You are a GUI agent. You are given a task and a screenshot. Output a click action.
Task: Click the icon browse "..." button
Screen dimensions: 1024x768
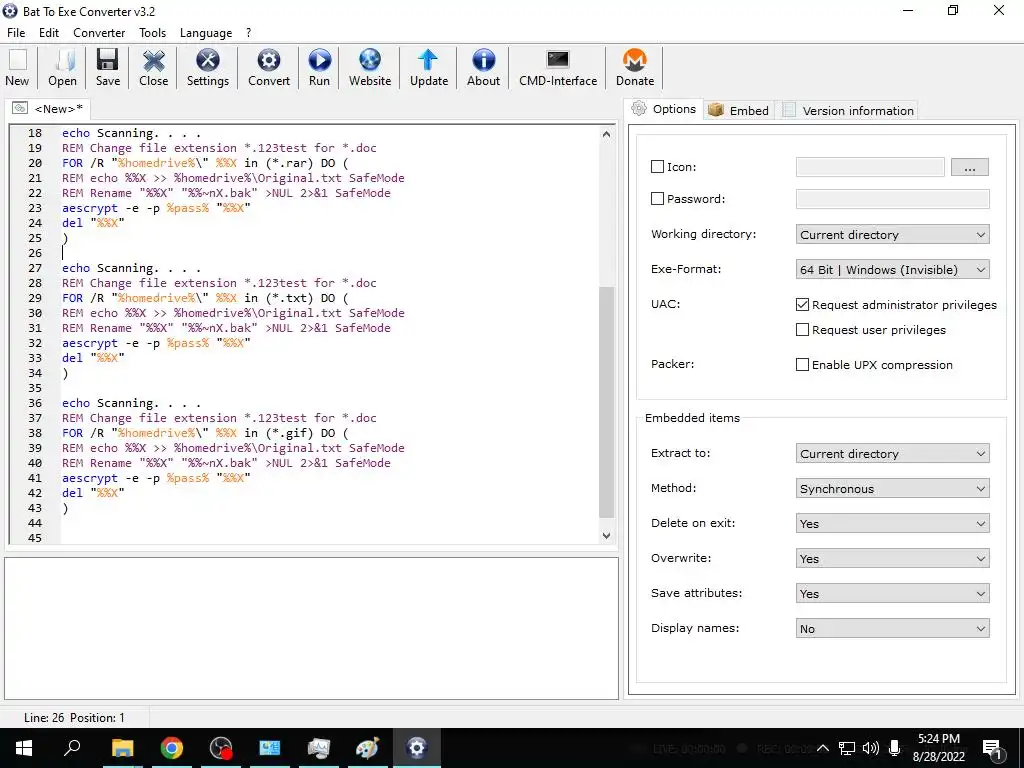pyautogui.click(x=969, y=167)
